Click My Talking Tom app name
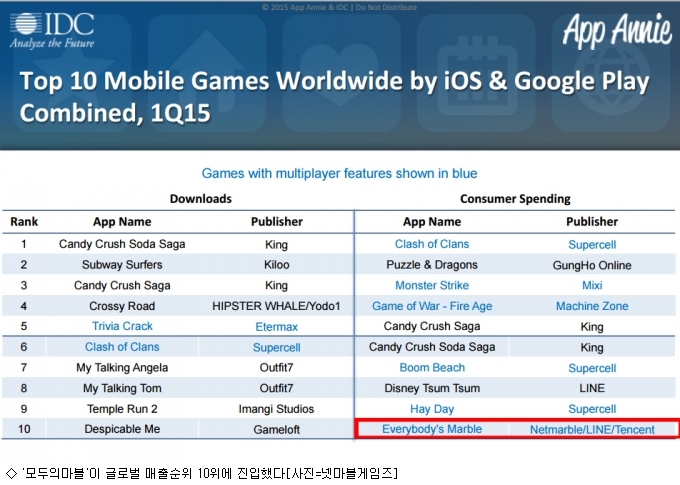Image resolution: width=680 pixels, height=485 pixels. click(122, 388)
